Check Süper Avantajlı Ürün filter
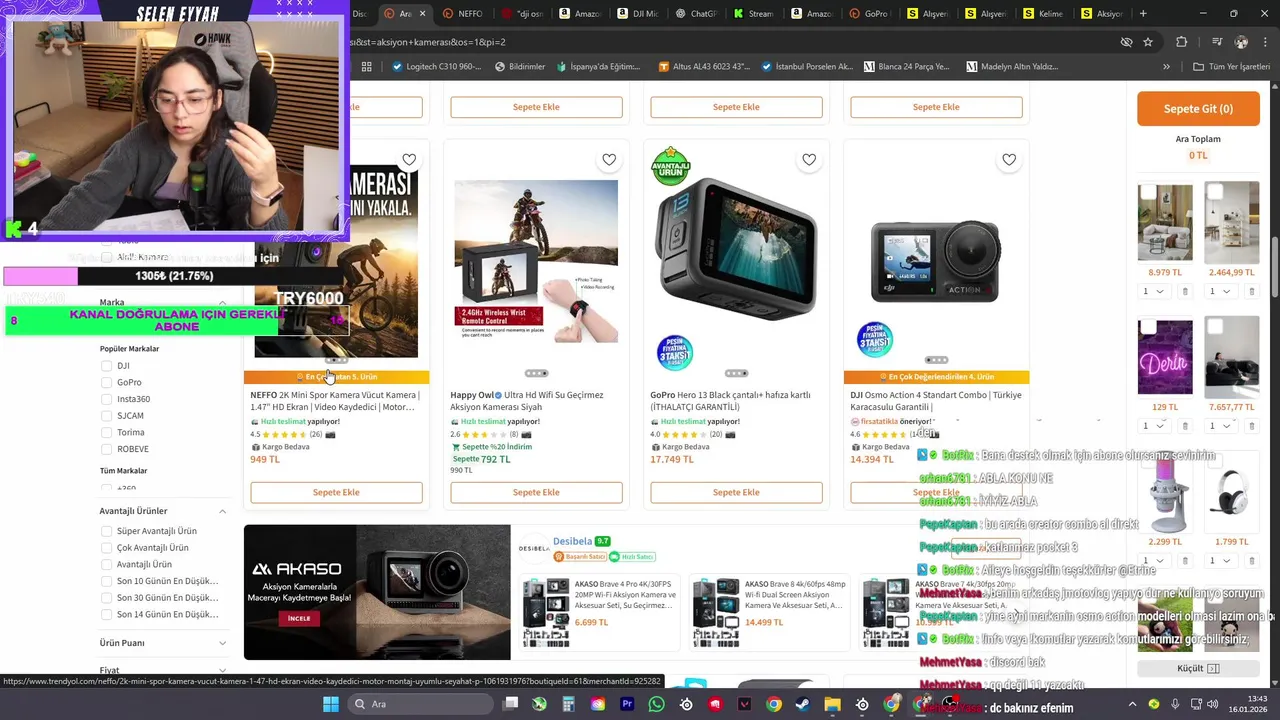Viewport: 1280px width, 720px height. coord(106,531)
